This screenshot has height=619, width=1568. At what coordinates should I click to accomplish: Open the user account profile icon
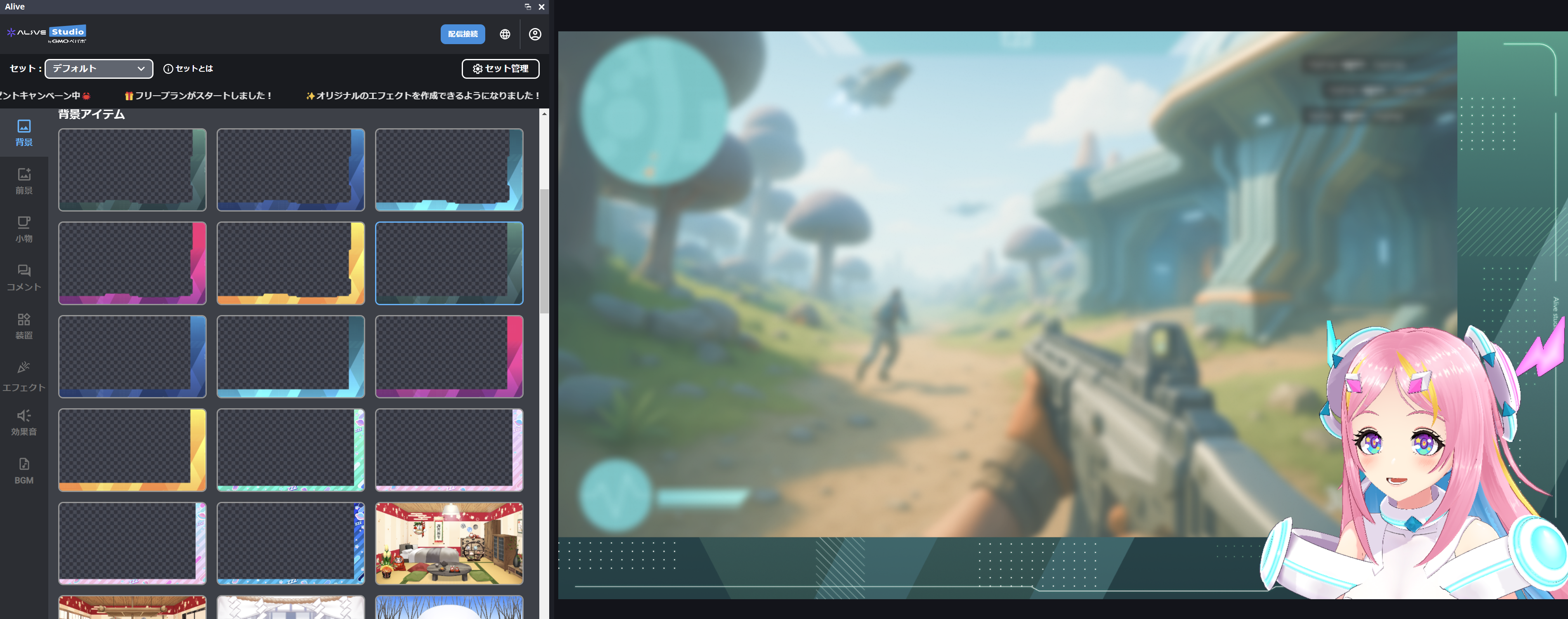tap(534, 34)
